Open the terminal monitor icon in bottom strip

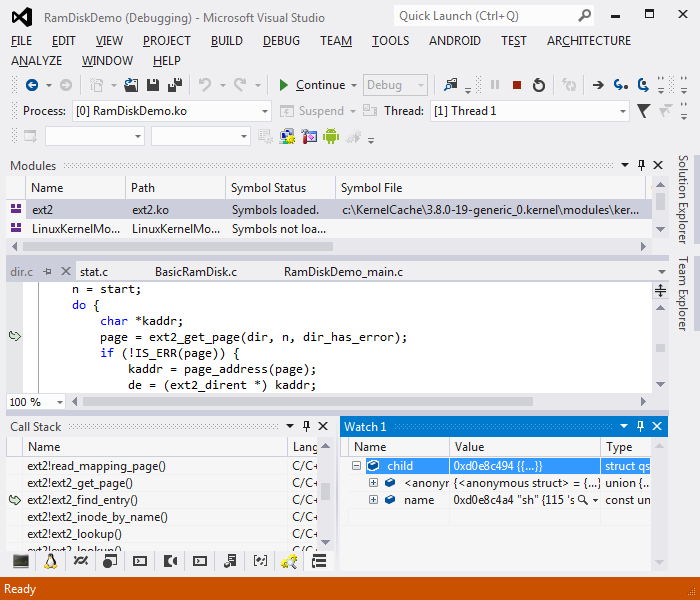coord(21,561)
